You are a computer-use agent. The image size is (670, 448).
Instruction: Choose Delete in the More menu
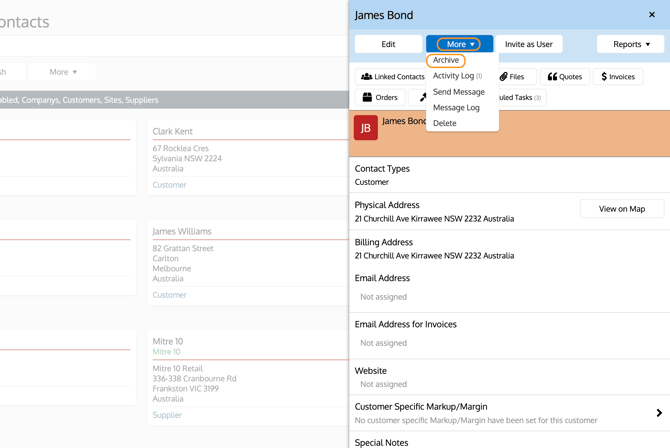coord(445,124)
